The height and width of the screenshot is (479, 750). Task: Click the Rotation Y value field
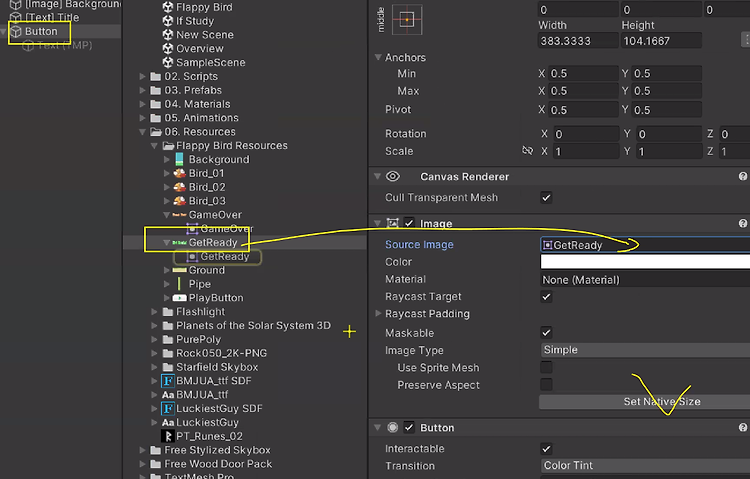669,134
